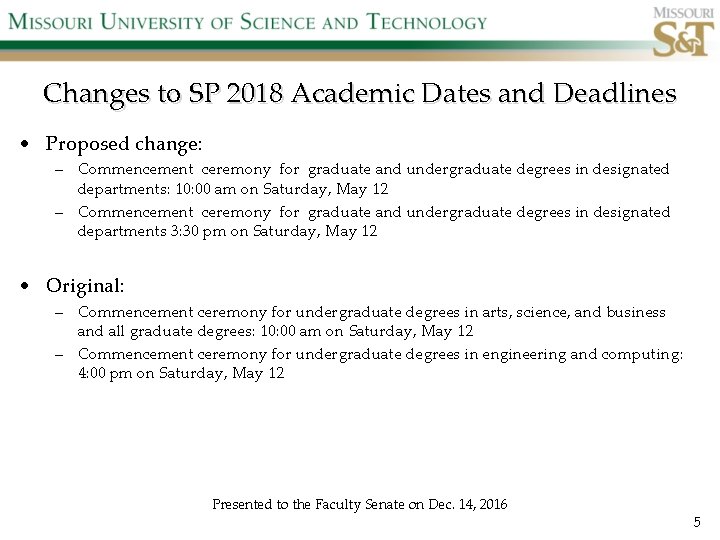Click the proposed 10:00 am commencement line
This screenshot has width=720, height=540.
[x=373, y=170]
